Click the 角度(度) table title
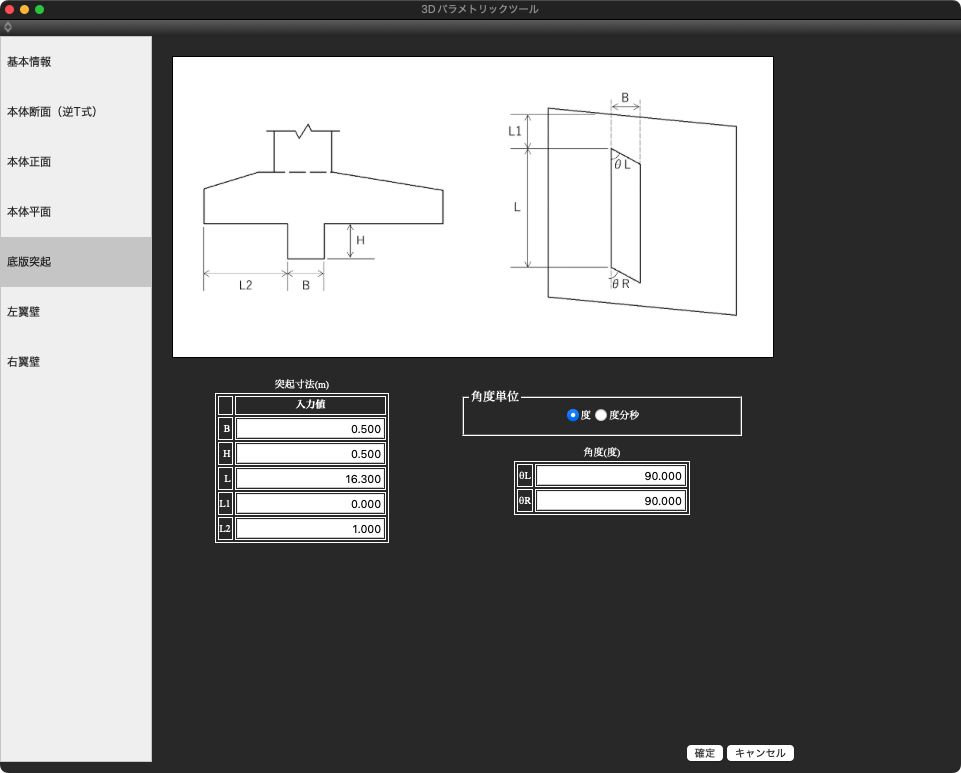The width and height of the screenshot is (961, 773). [602, 452]
